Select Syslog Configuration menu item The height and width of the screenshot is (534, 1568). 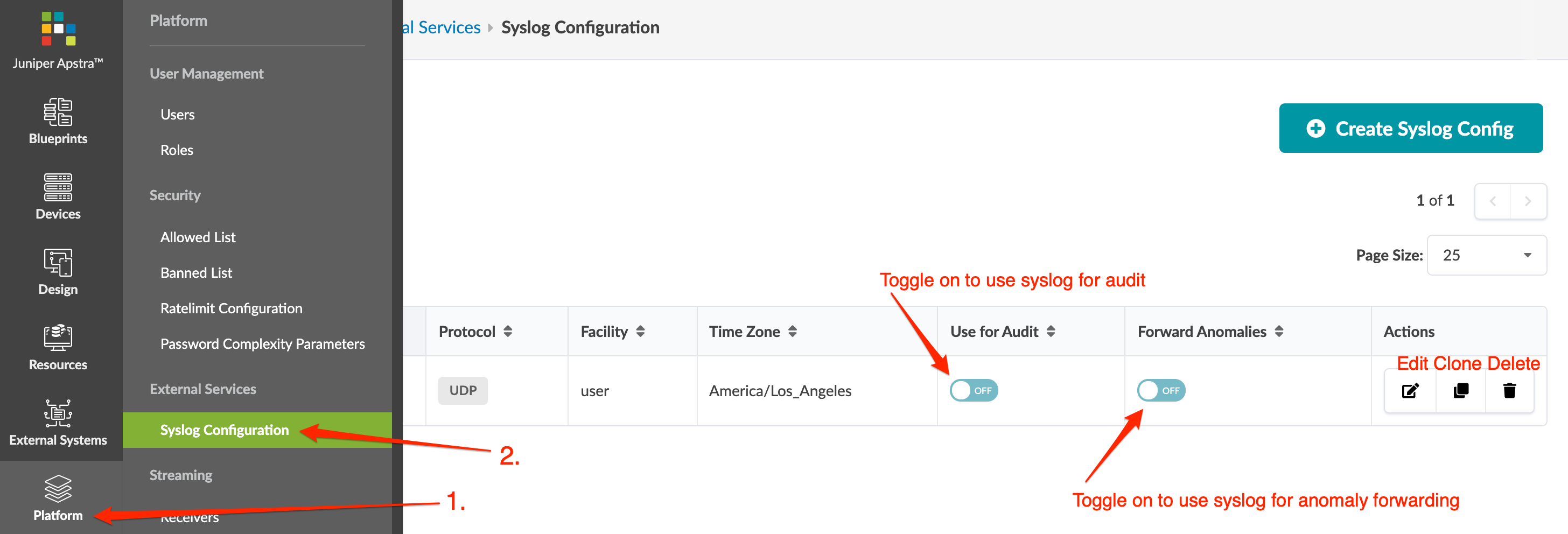click(224, 430)
